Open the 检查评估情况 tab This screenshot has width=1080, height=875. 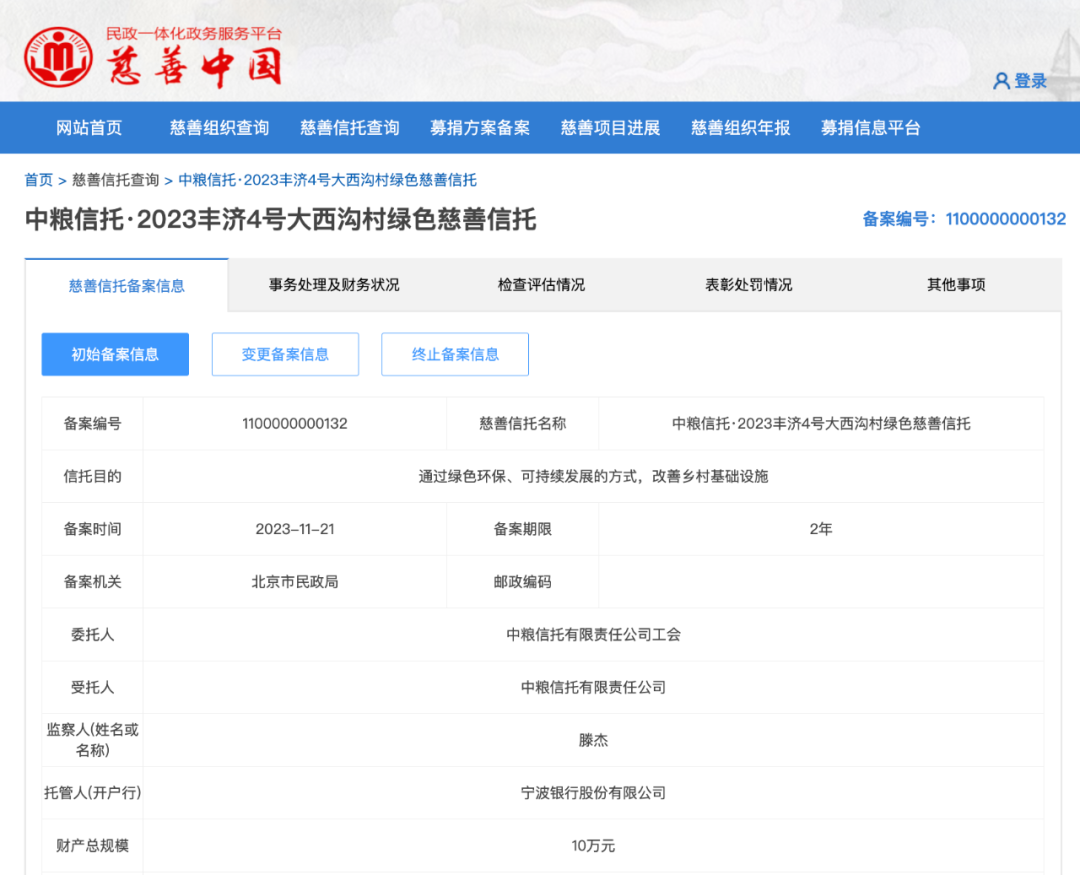point(541,285)
